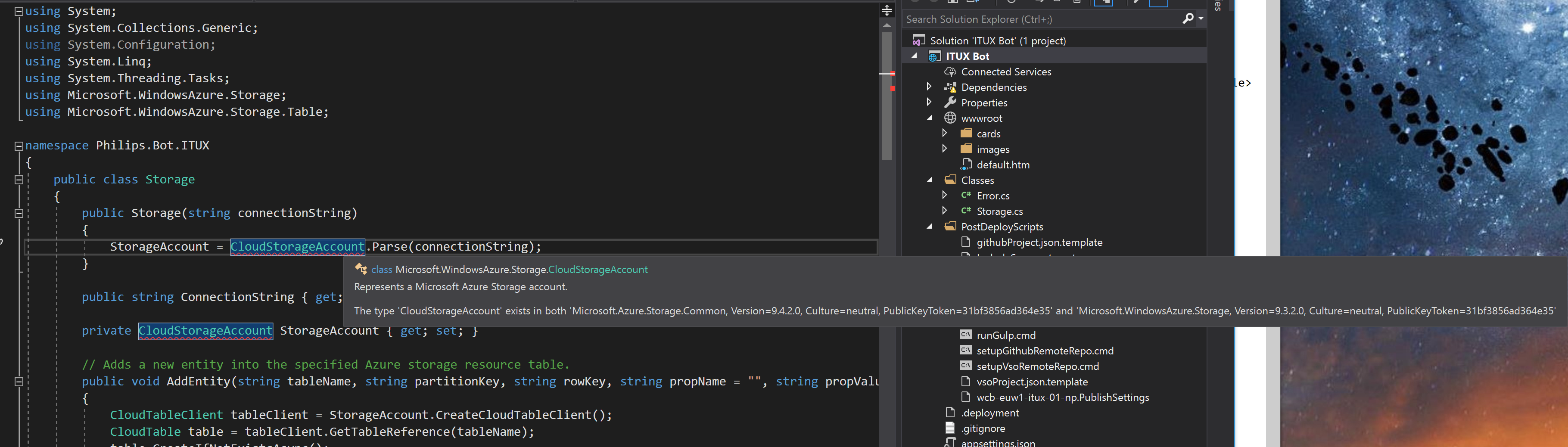Select the Storage.cs C# file icon

click(x=966, y=211)
